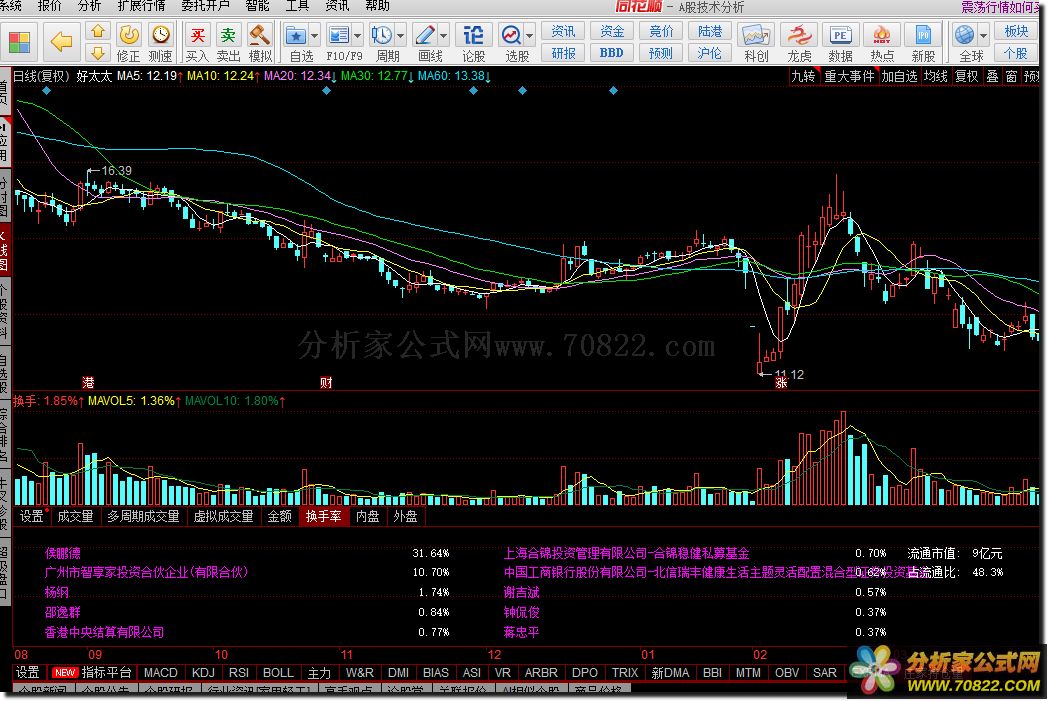Open the 报价 menu
1049x701 pixels.
click(50, 6)
